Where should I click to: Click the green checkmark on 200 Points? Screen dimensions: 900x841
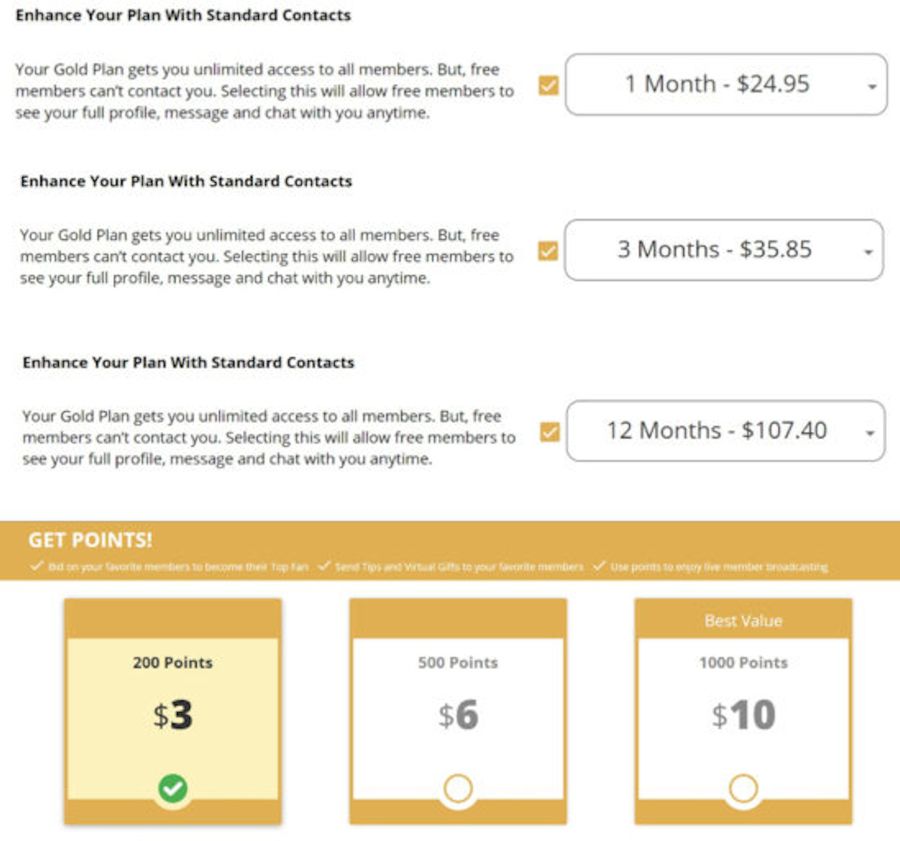click(x=173, y=788)
